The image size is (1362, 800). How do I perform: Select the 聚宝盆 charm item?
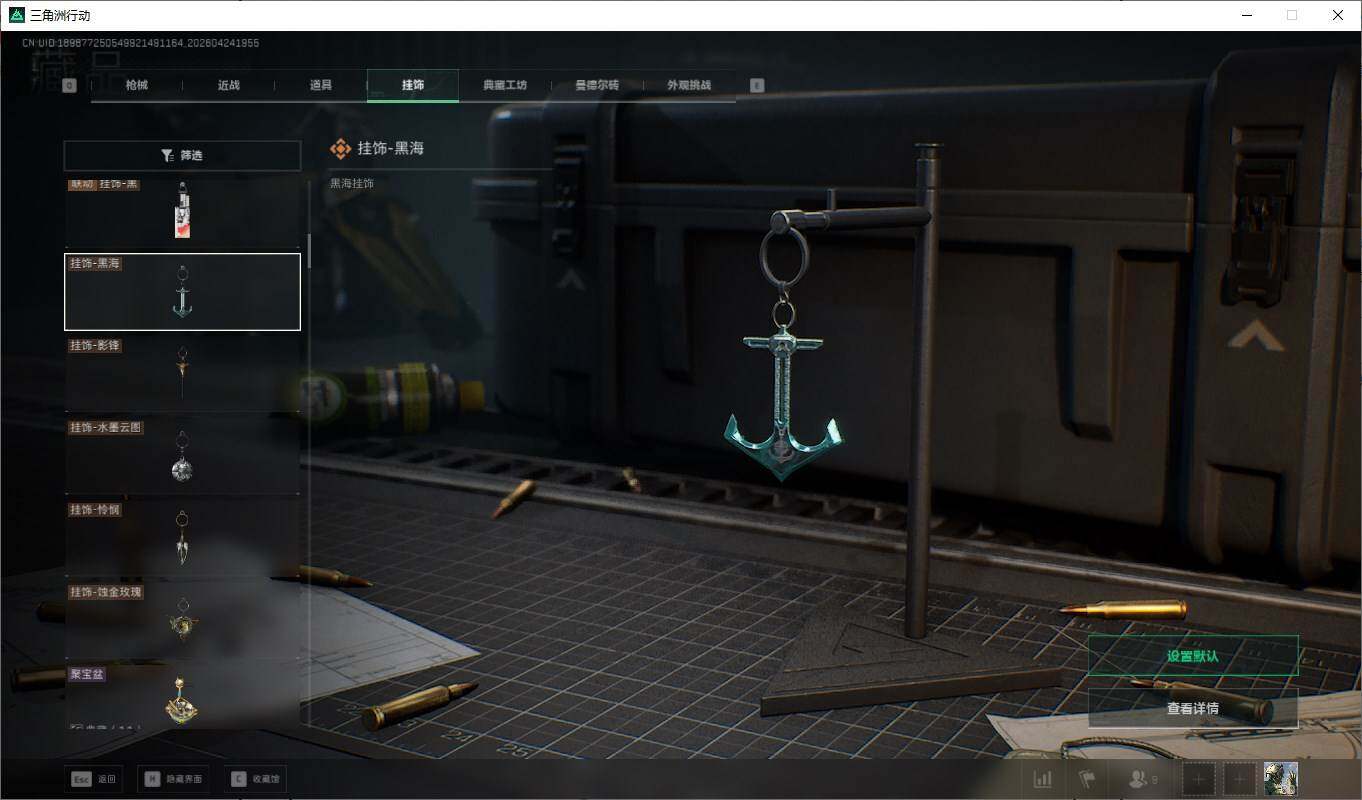coord(182,696)
